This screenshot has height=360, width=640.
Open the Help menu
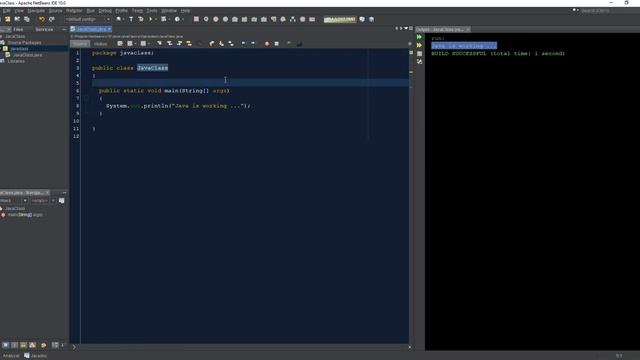(x=185, y=11)
